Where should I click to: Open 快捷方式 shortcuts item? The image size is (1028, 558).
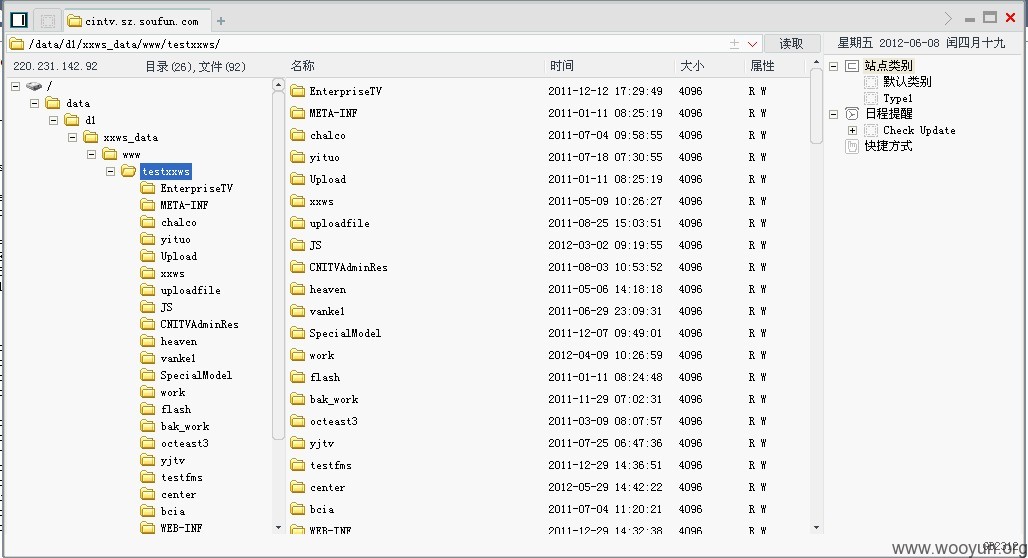click(888, 146)
